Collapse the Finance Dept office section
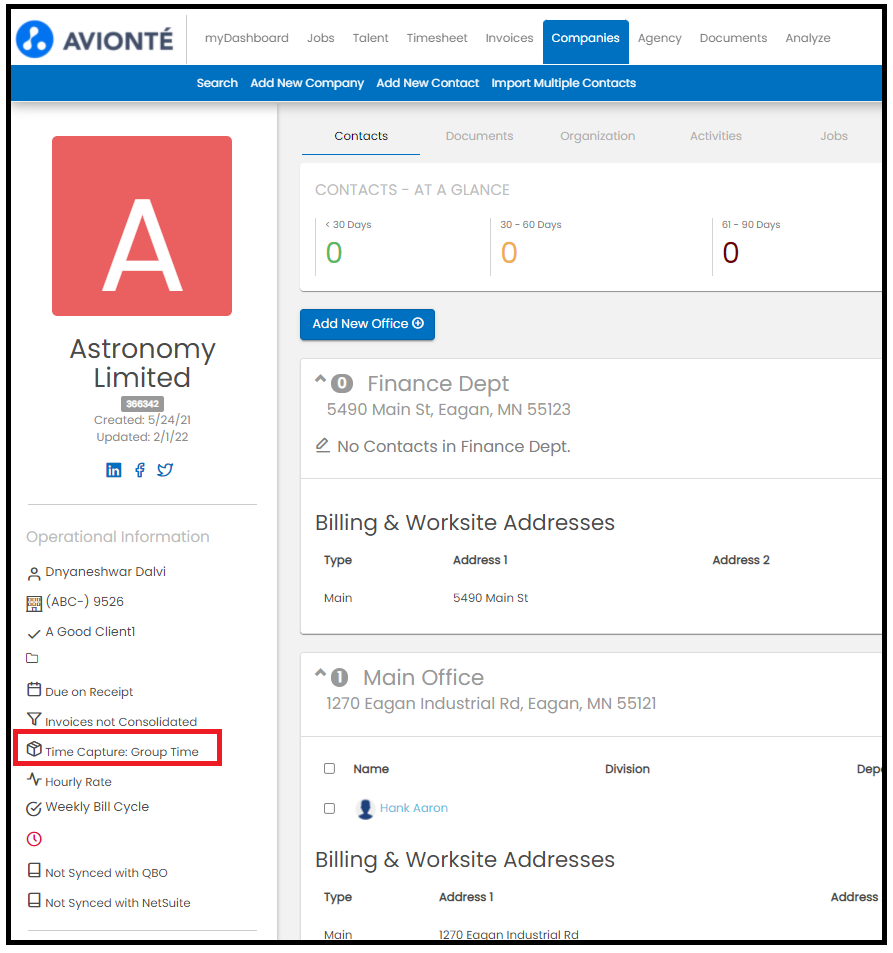Viewport: 893px width, 953px height. [320, 379]
